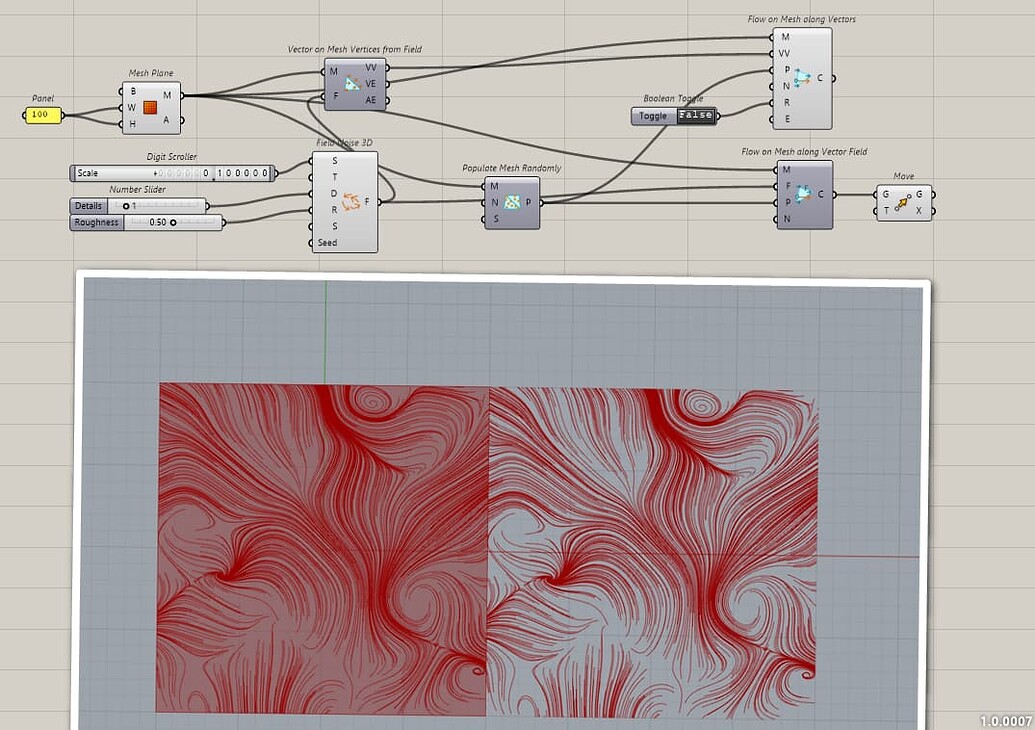Toggle the Boolean Toggle from False to True
1035x730 pixels.
(694, 116)
